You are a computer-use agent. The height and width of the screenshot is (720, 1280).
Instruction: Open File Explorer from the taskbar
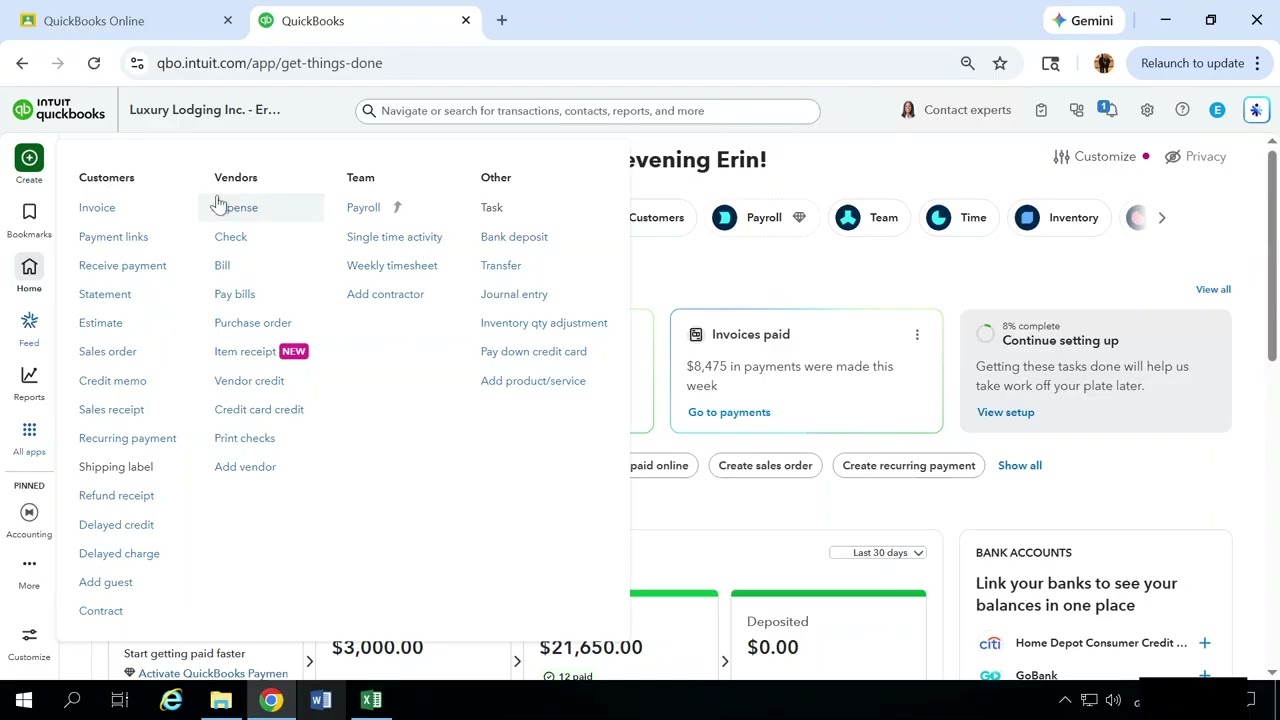[221, 700]
